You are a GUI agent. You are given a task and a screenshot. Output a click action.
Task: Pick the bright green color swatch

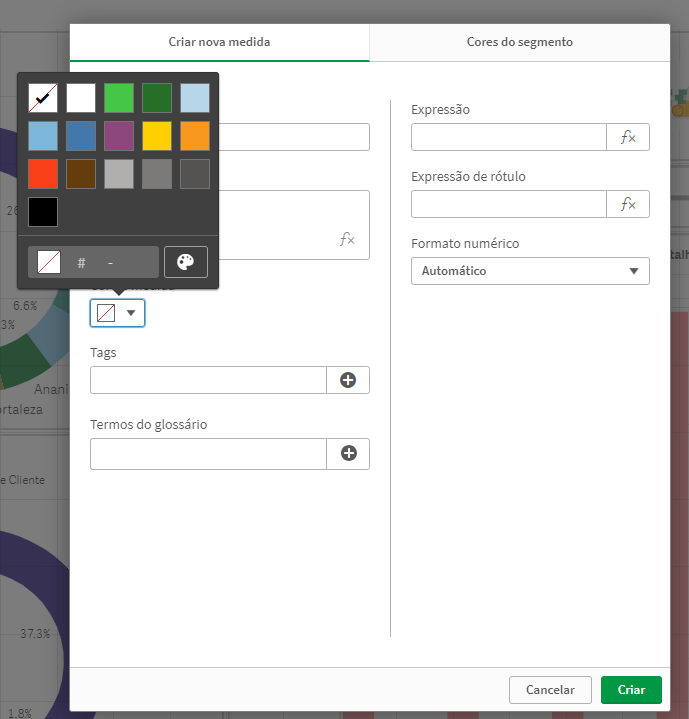(x=119, y=98)
